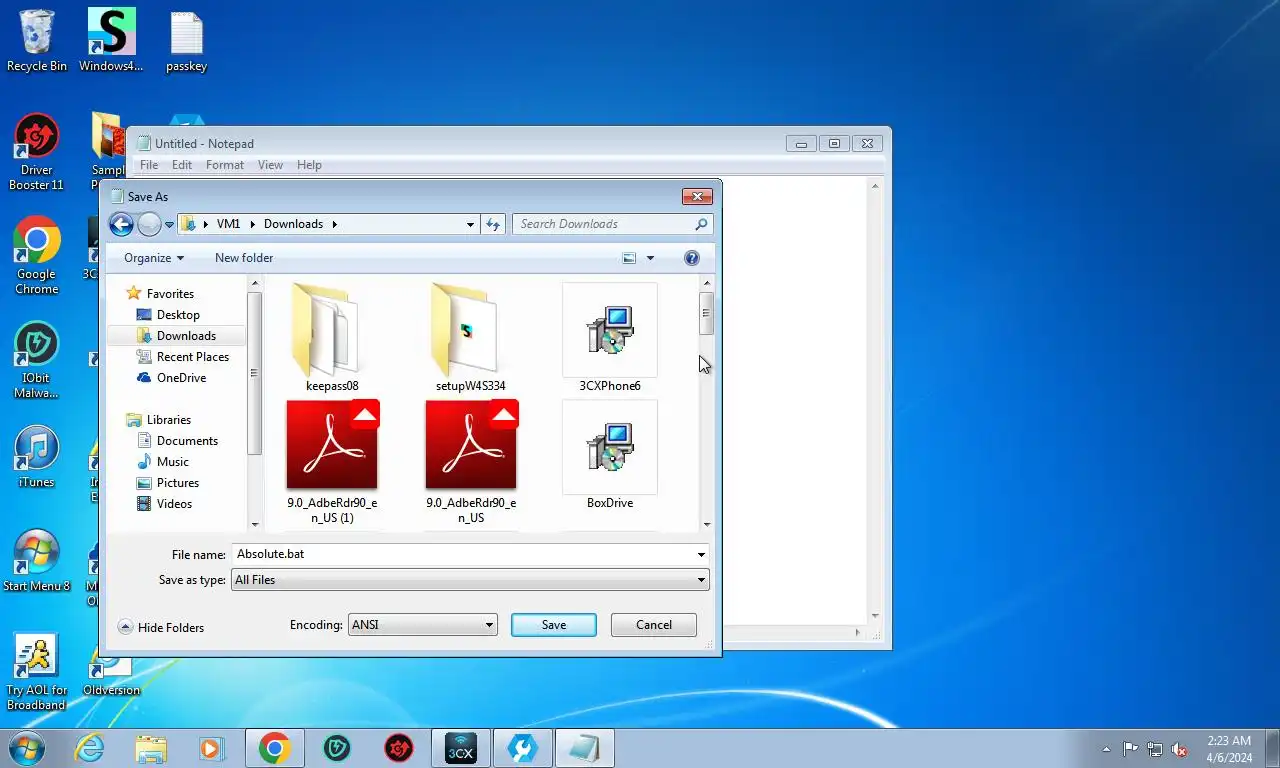Viewport: 1280px width, 768px height.
Task: Open the Notepad View menu
Action: (270, 165)
